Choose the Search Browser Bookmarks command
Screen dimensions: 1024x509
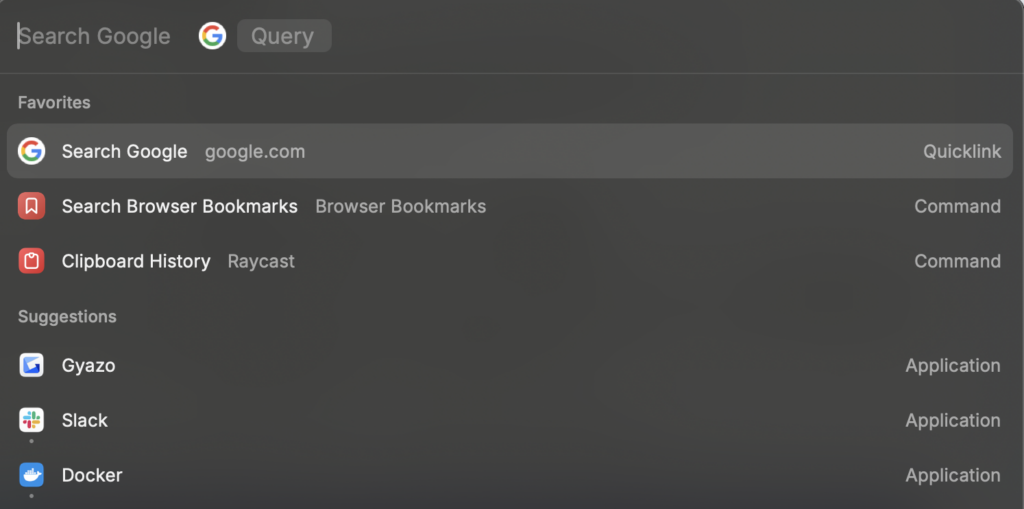[x=179, y=206]
